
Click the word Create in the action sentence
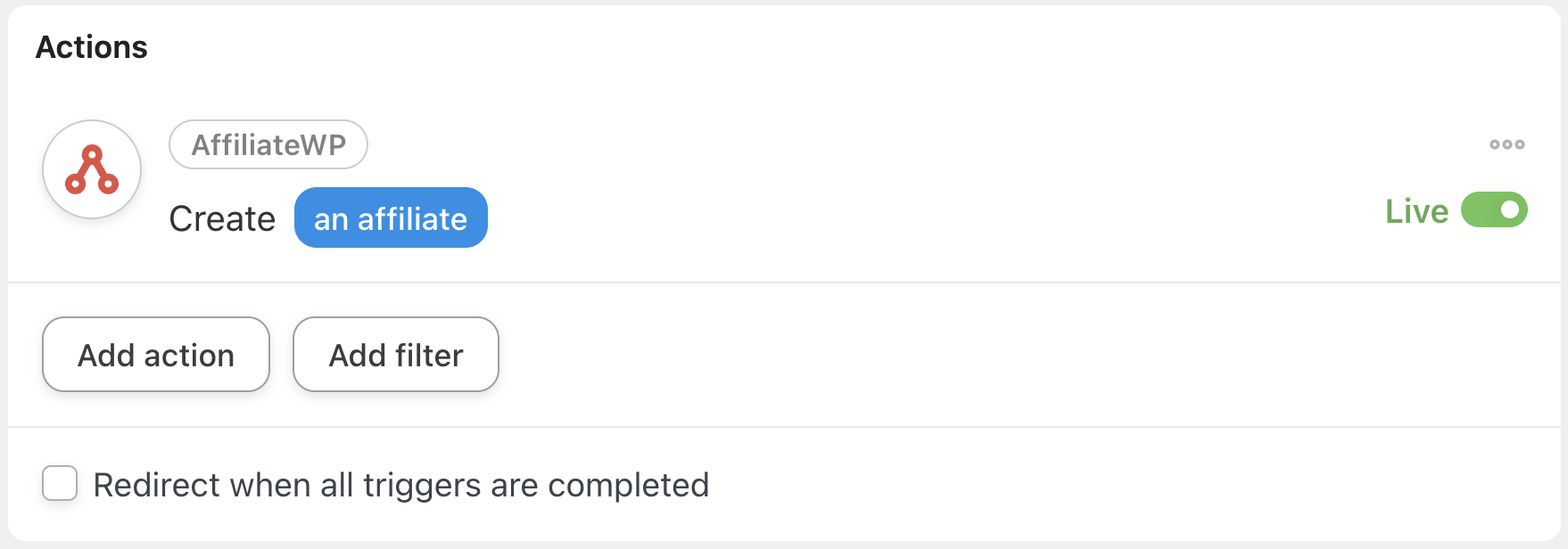click(x=222, y=218)
